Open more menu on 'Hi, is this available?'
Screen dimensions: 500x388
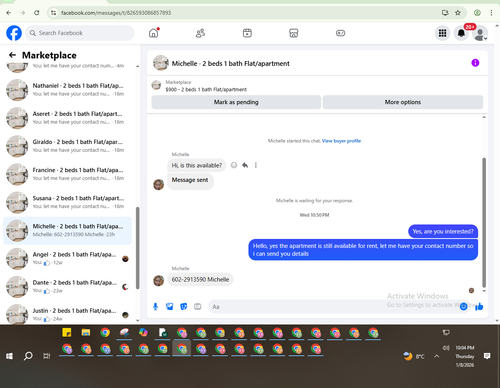point(256,165)
